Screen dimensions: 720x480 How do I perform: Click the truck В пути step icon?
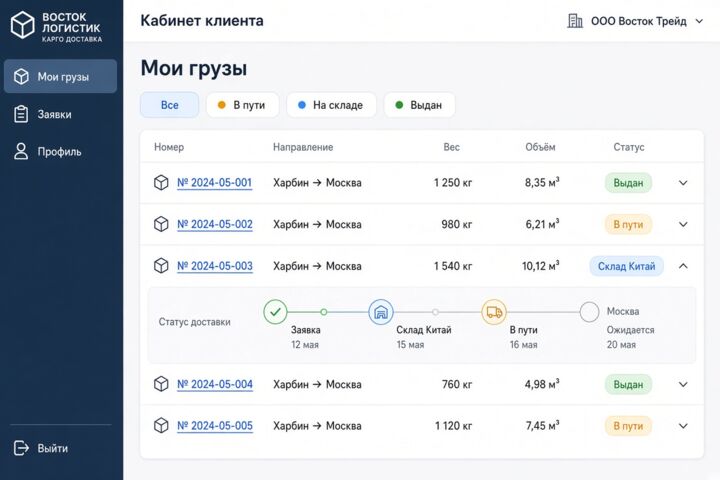(x=494, y=312)
